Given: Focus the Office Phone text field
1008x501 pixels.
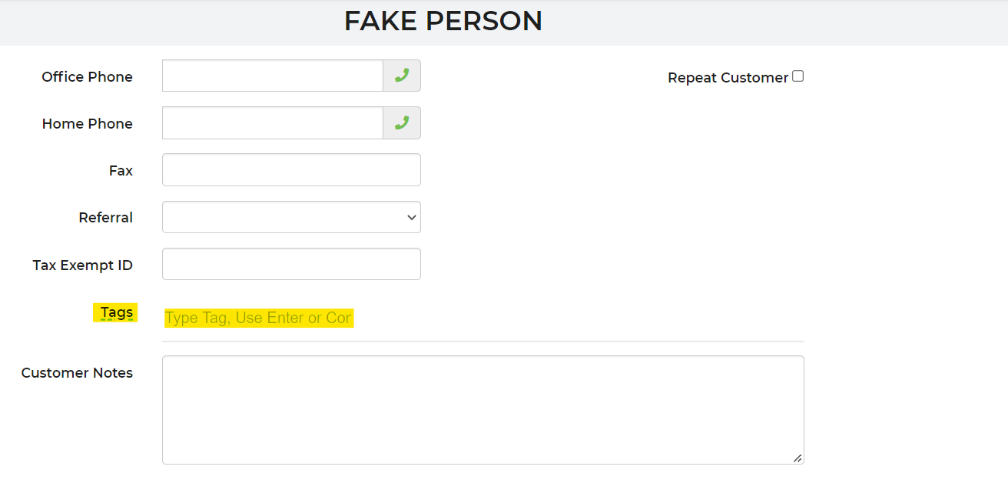Looking at the screenshot, I should click(273, 76).
